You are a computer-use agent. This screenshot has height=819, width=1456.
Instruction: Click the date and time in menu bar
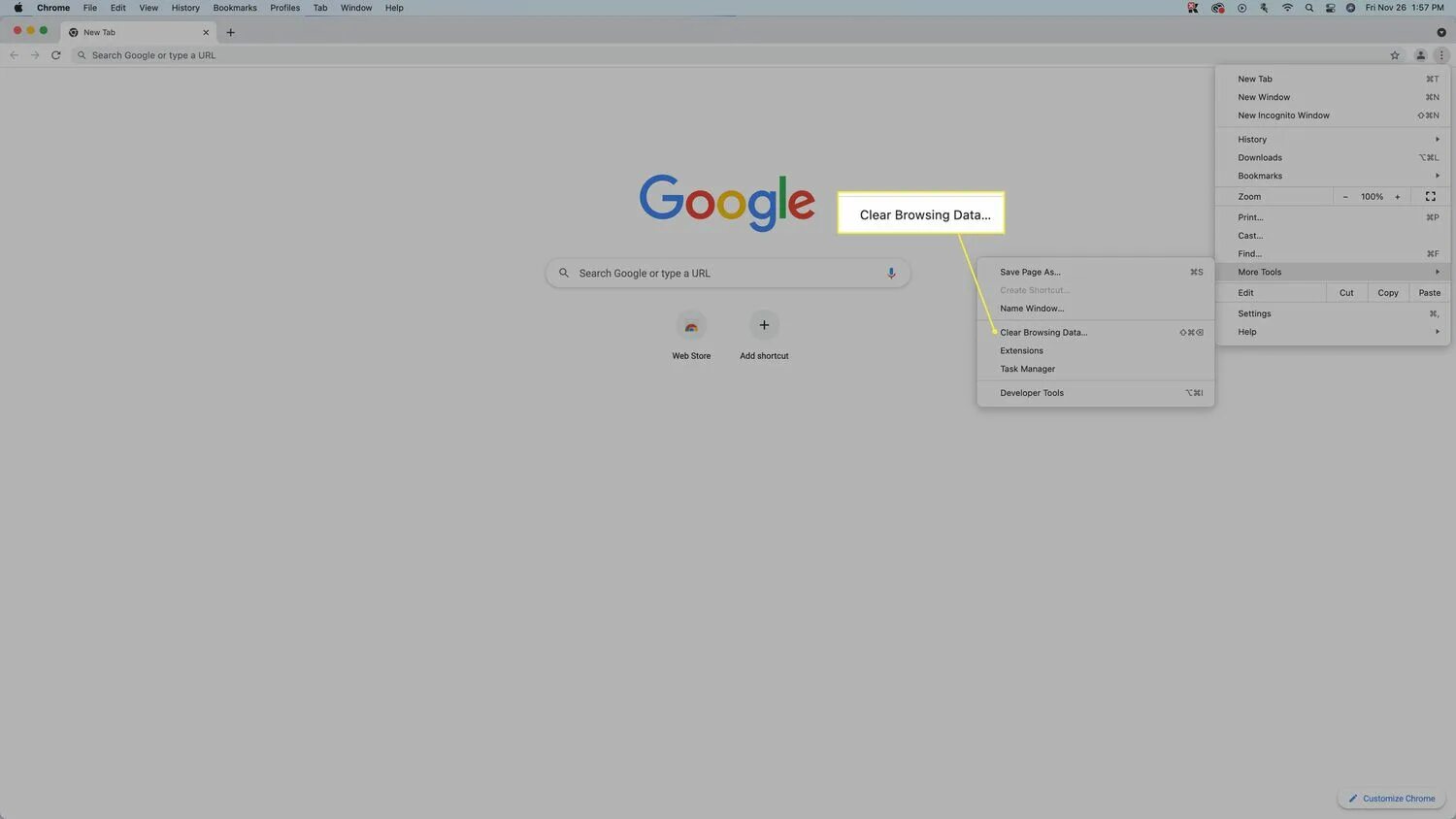tap(1405, 8)
